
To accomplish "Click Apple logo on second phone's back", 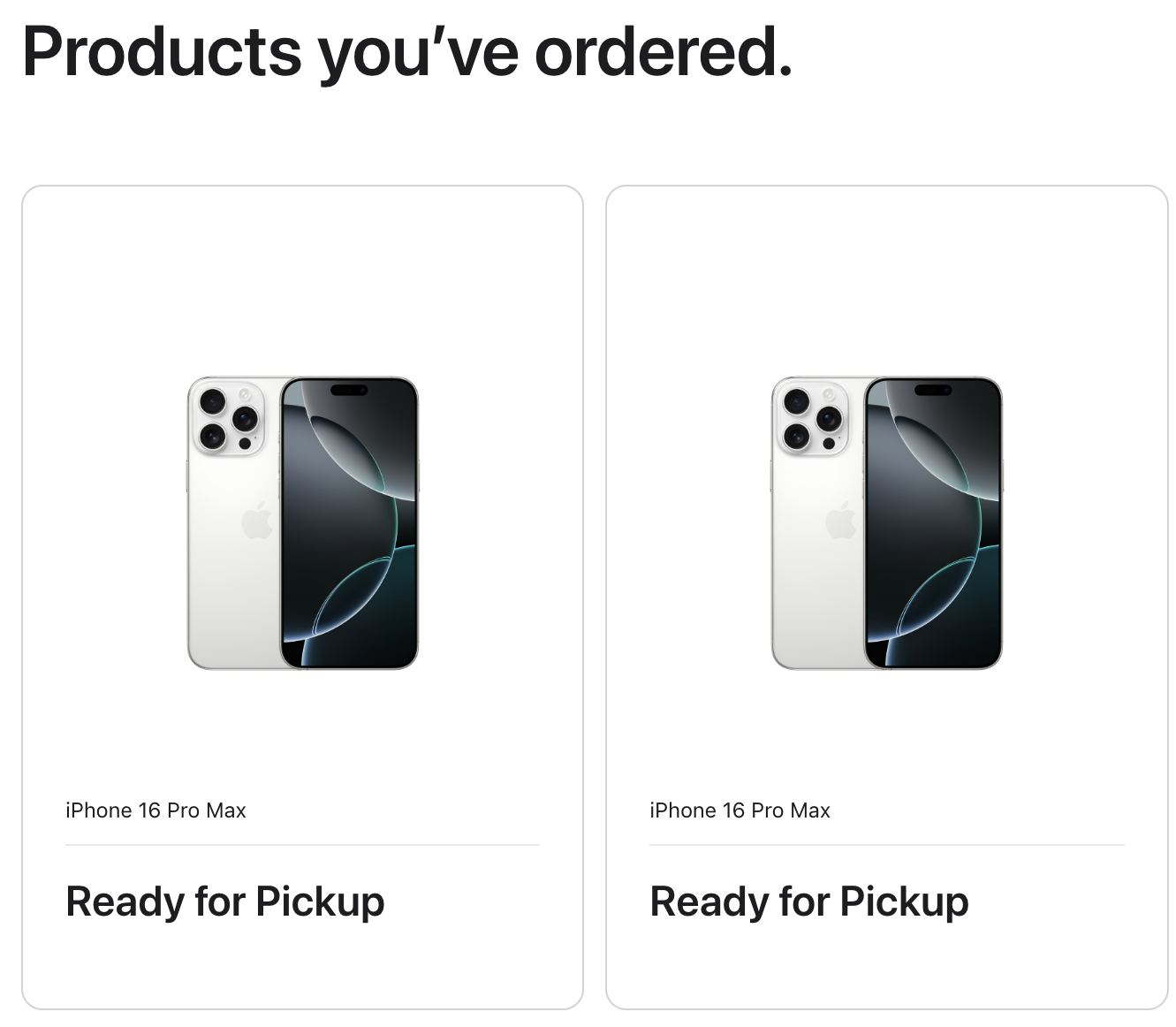I will pos(841,520).
